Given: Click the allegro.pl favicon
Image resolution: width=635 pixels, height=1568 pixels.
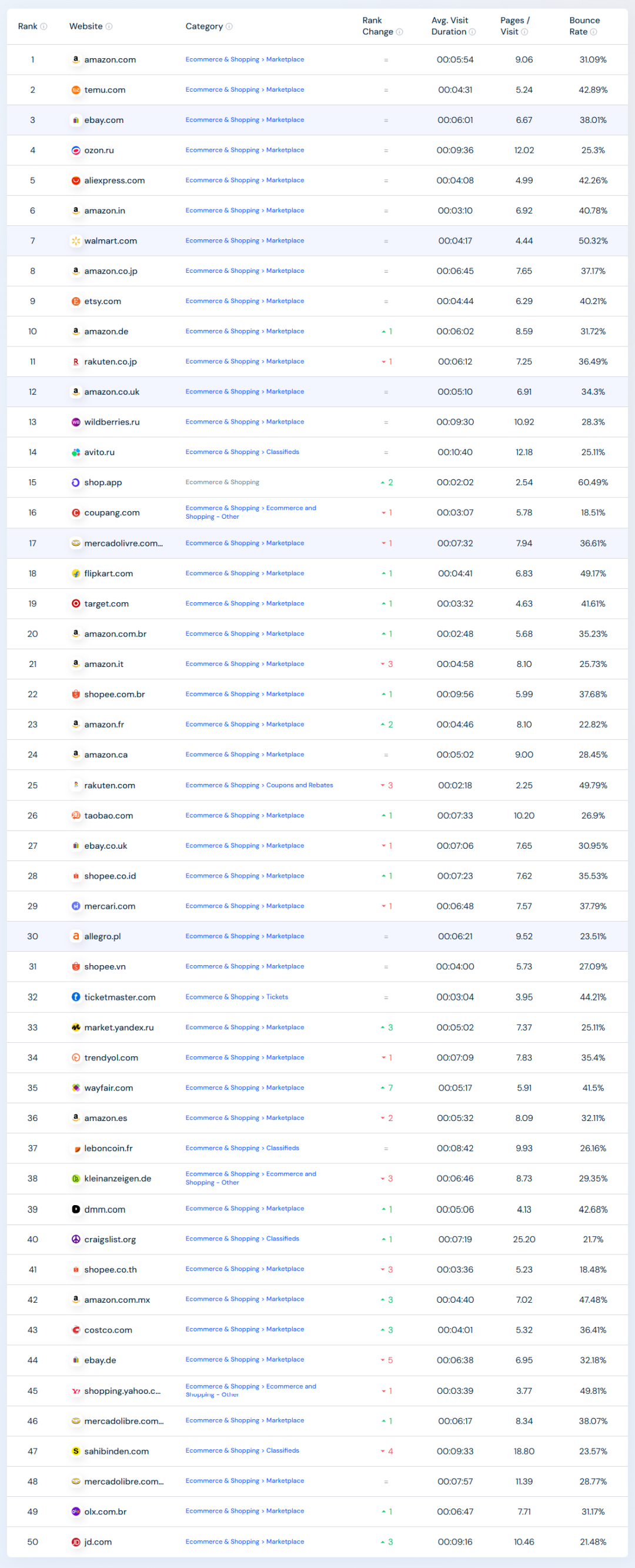Looking at the screenshot, I should pos(76,936).
